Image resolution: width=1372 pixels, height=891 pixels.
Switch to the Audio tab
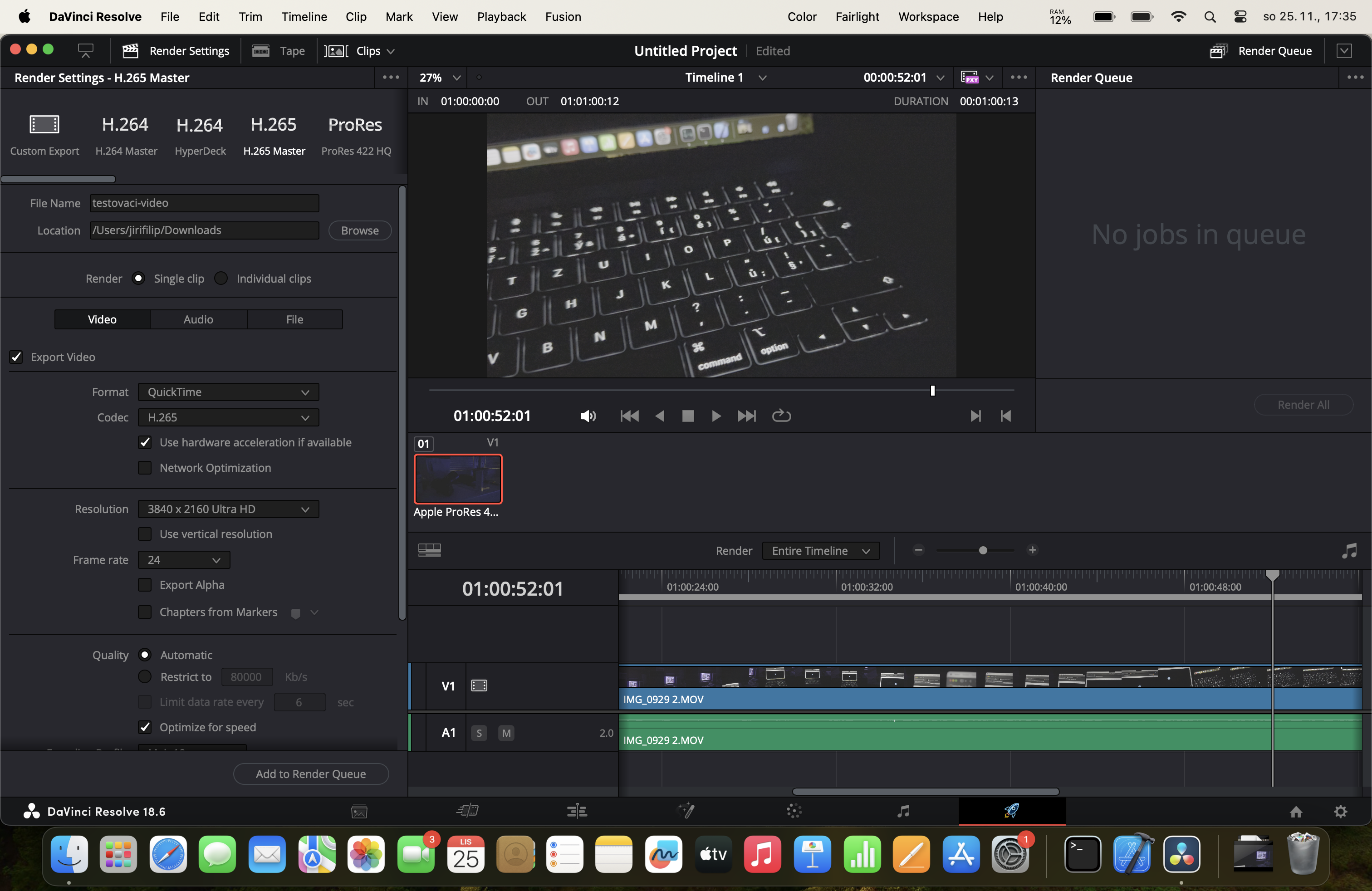[x=198, y=319]
